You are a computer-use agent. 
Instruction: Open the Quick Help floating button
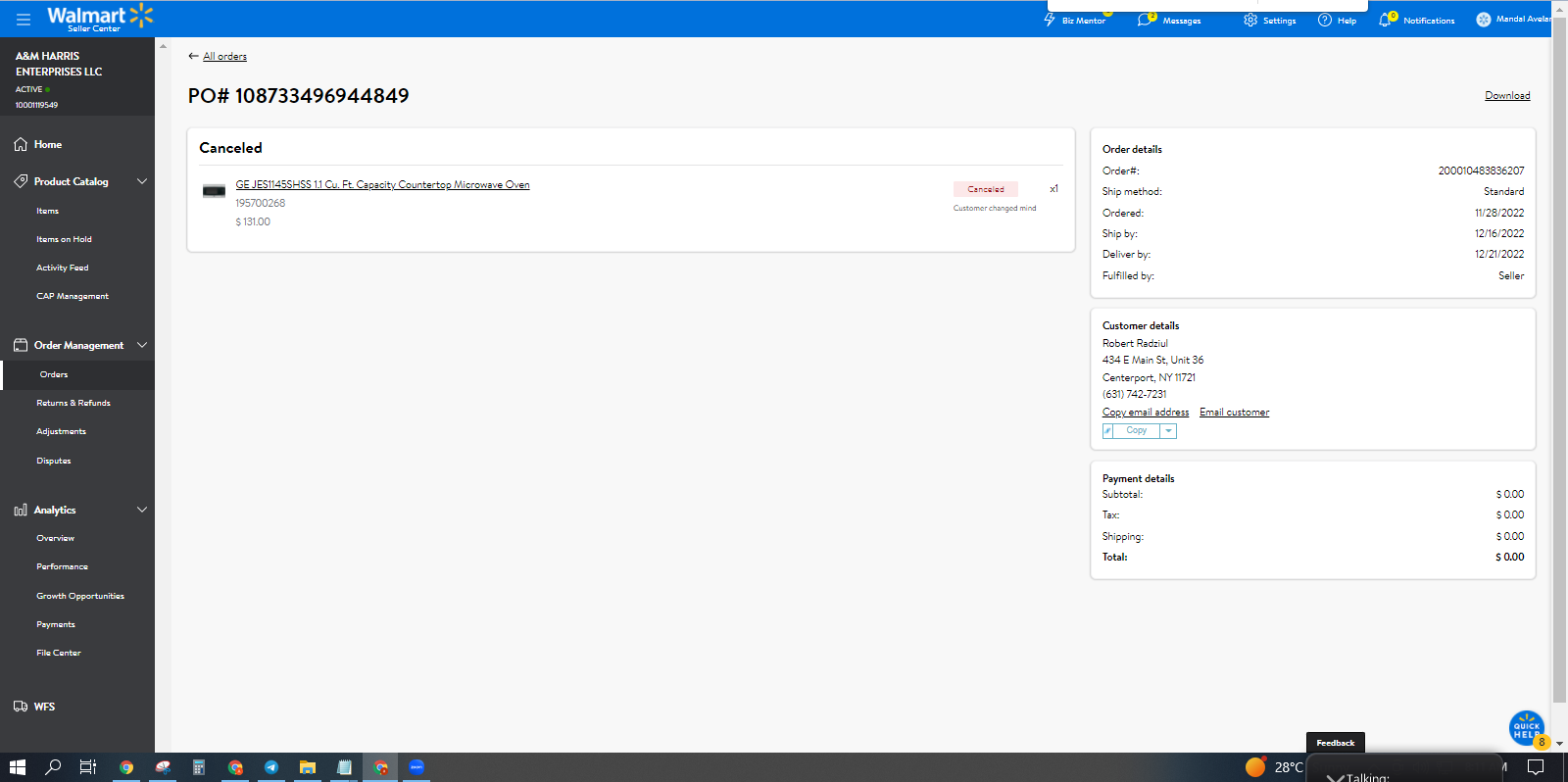[1526, 728]
